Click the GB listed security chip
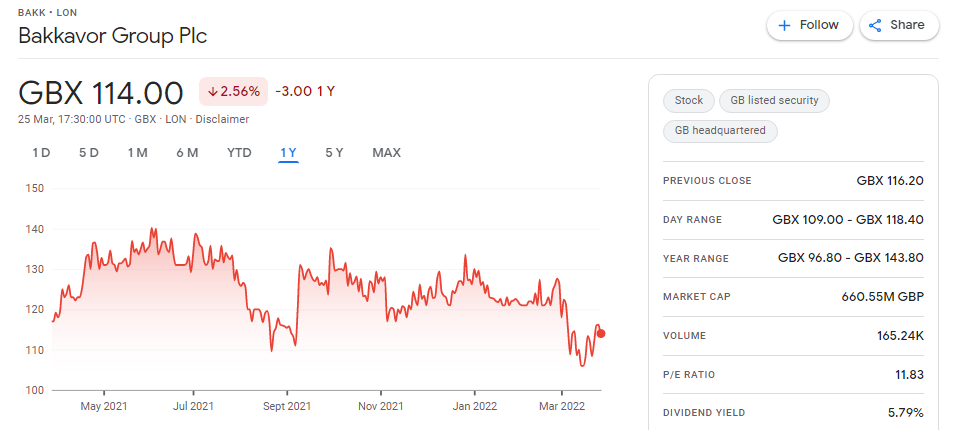Screen dimensions: 961x430 [x=774, y=100]
